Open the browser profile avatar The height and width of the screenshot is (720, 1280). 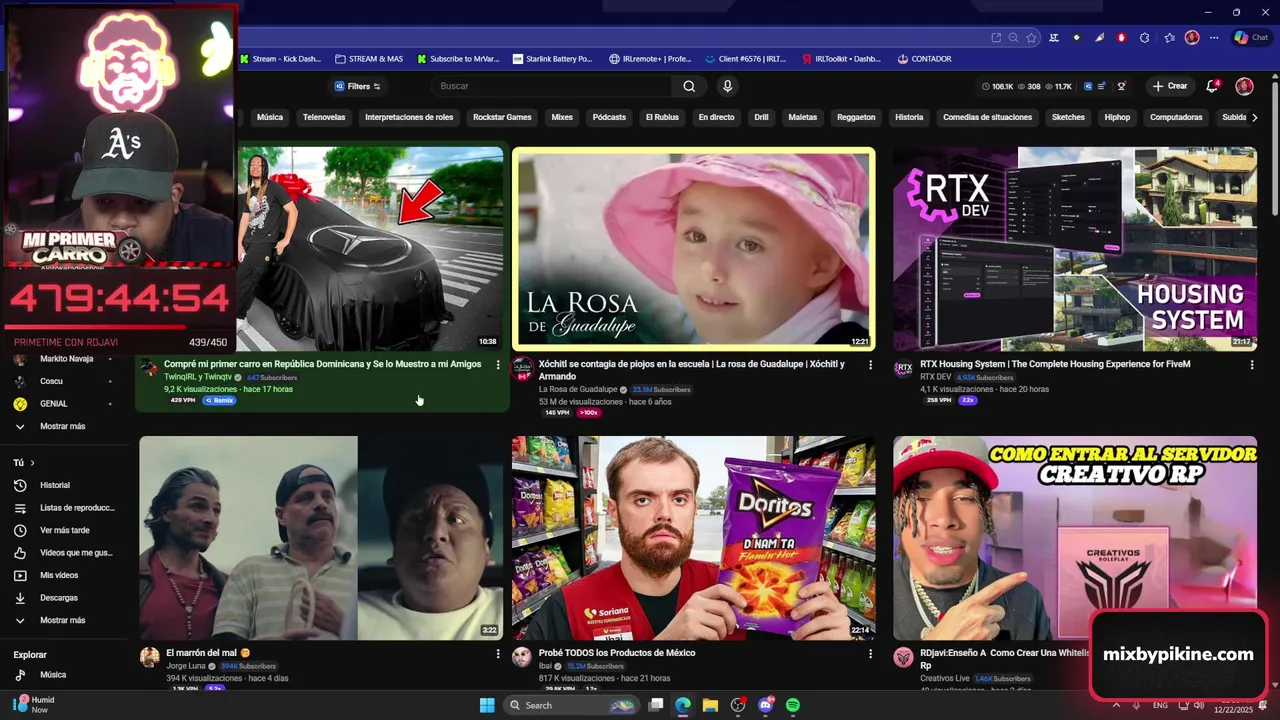[1192, 37]
